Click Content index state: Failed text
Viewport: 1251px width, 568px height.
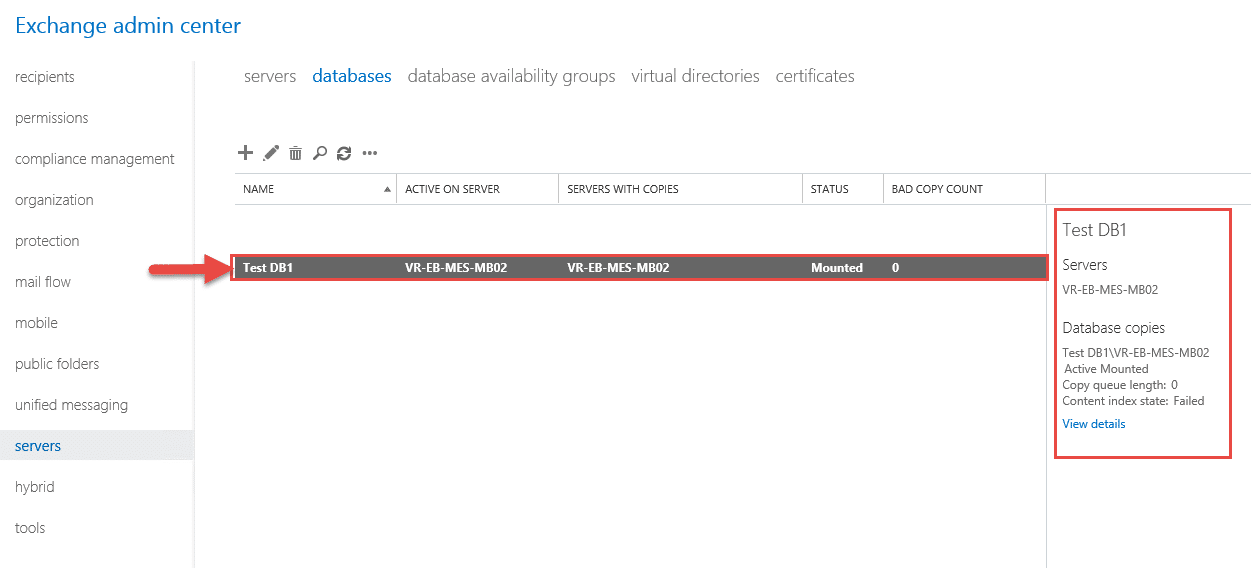[1133, 401]
